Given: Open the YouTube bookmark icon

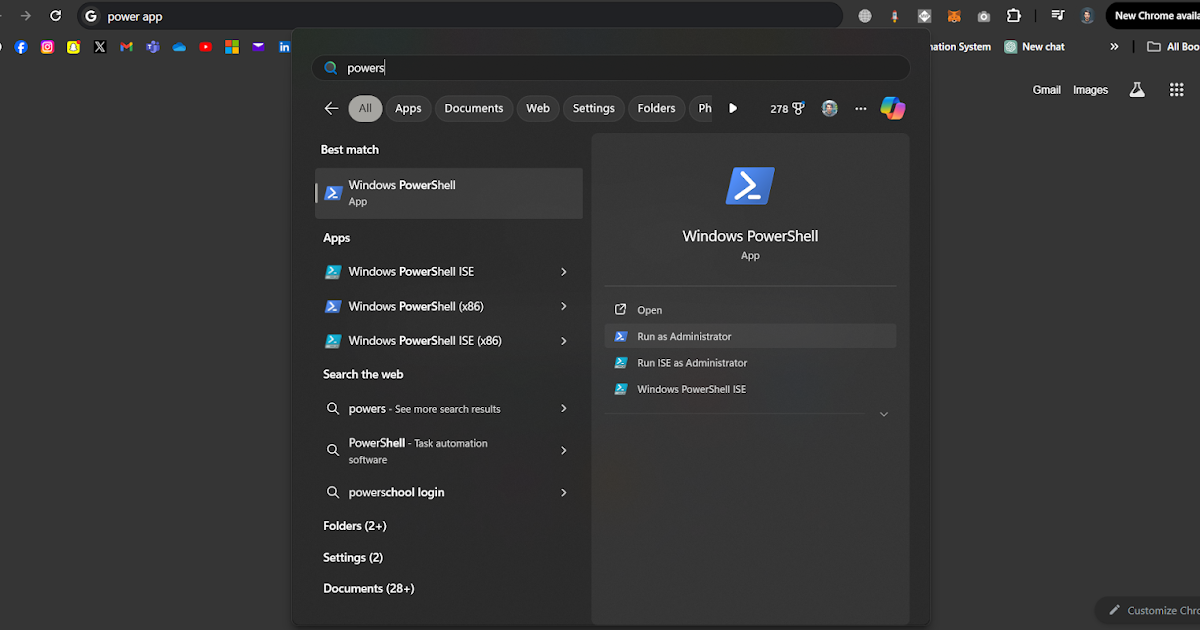Looking at the screenshot, I should (x=206, y=47).
